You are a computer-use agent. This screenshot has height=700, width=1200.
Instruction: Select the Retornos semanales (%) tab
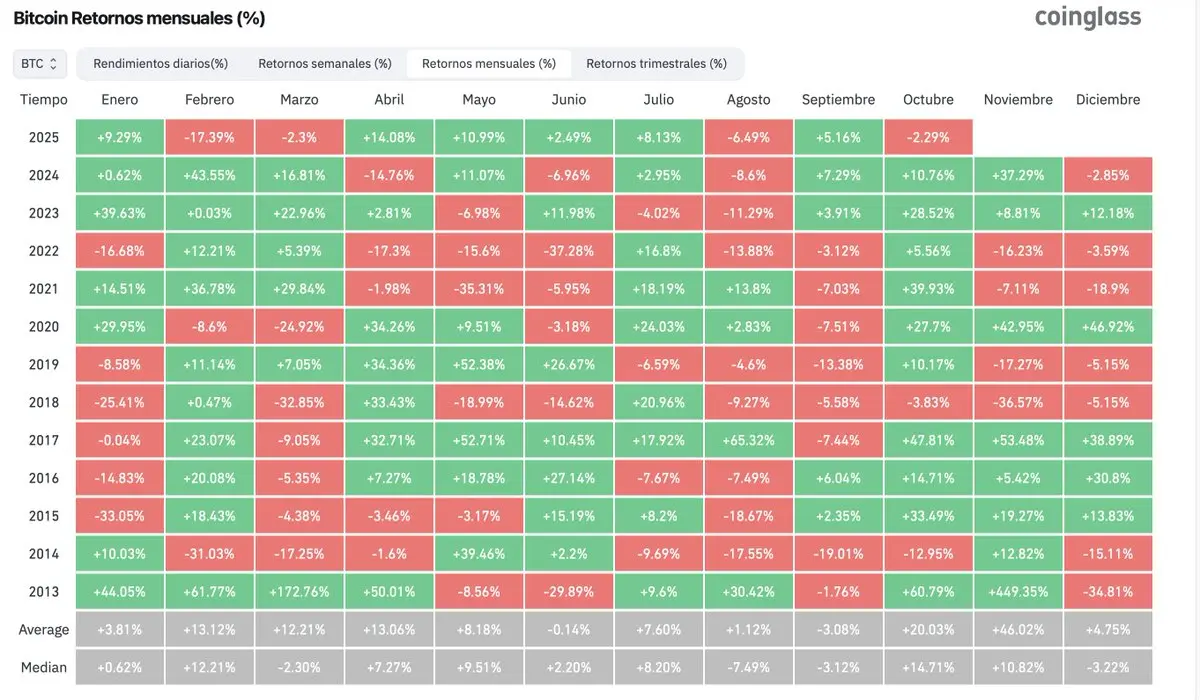coord(325,63)
